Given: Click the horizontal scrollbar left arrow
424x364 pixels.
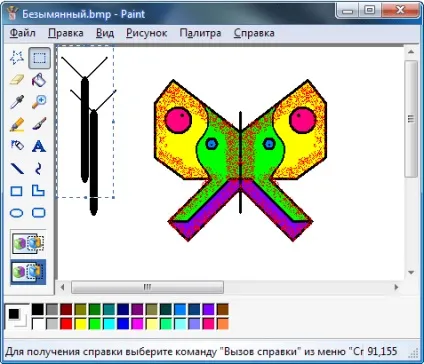Looking at the screenshot, I should [x=62, y=287].
